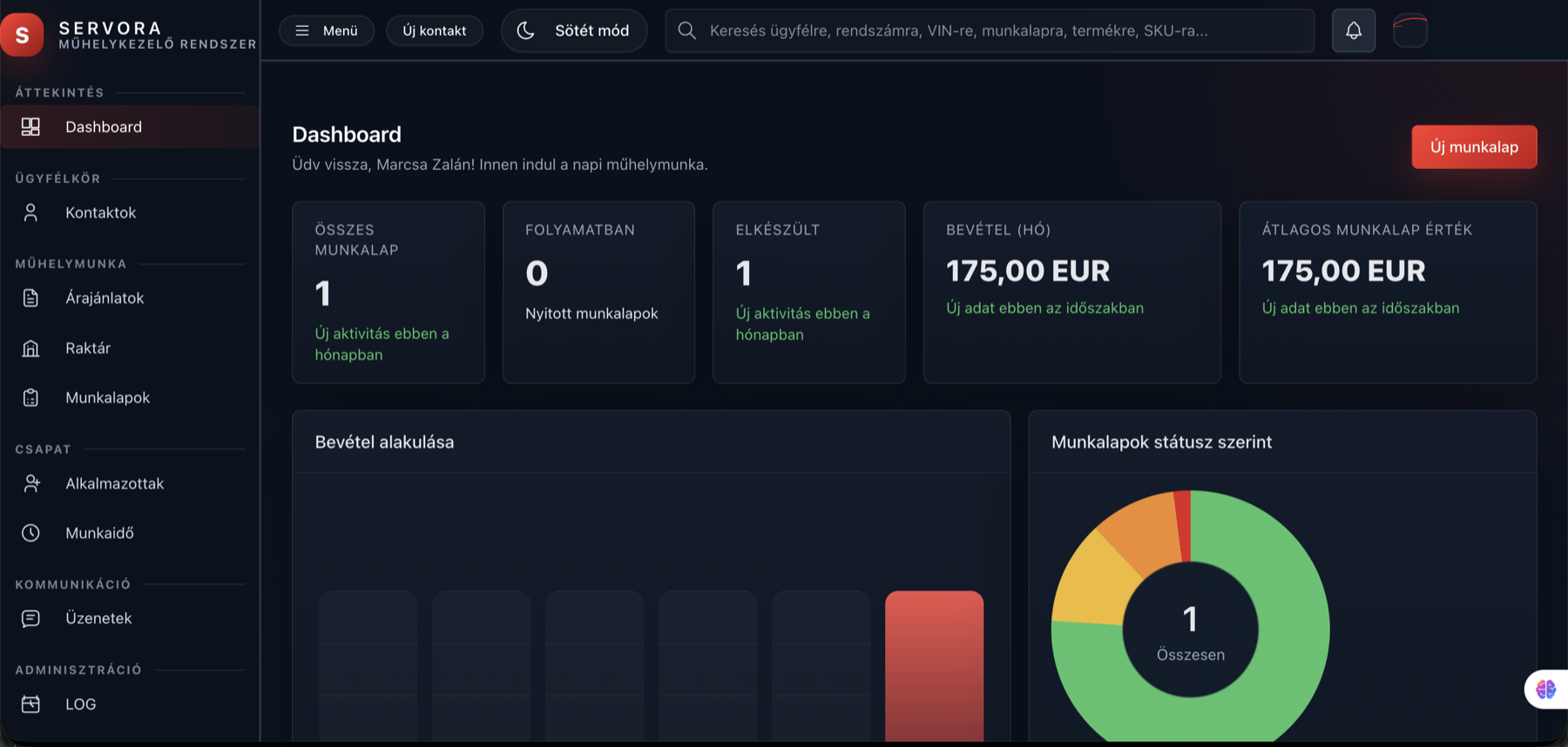The width and height of the screenshot is (1568, 747).
Task: Open the Összes munkalap stat card
Action: [389, 293]
